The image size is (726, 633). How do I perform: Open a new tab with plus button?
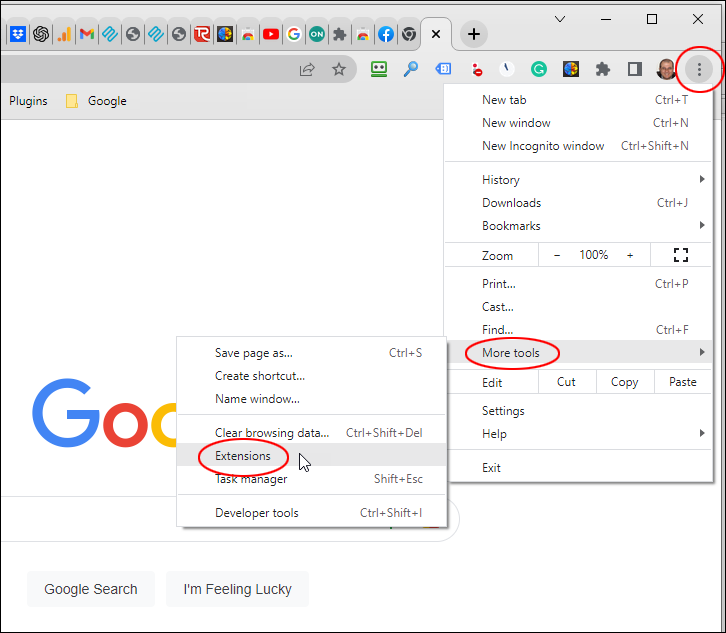474,34
